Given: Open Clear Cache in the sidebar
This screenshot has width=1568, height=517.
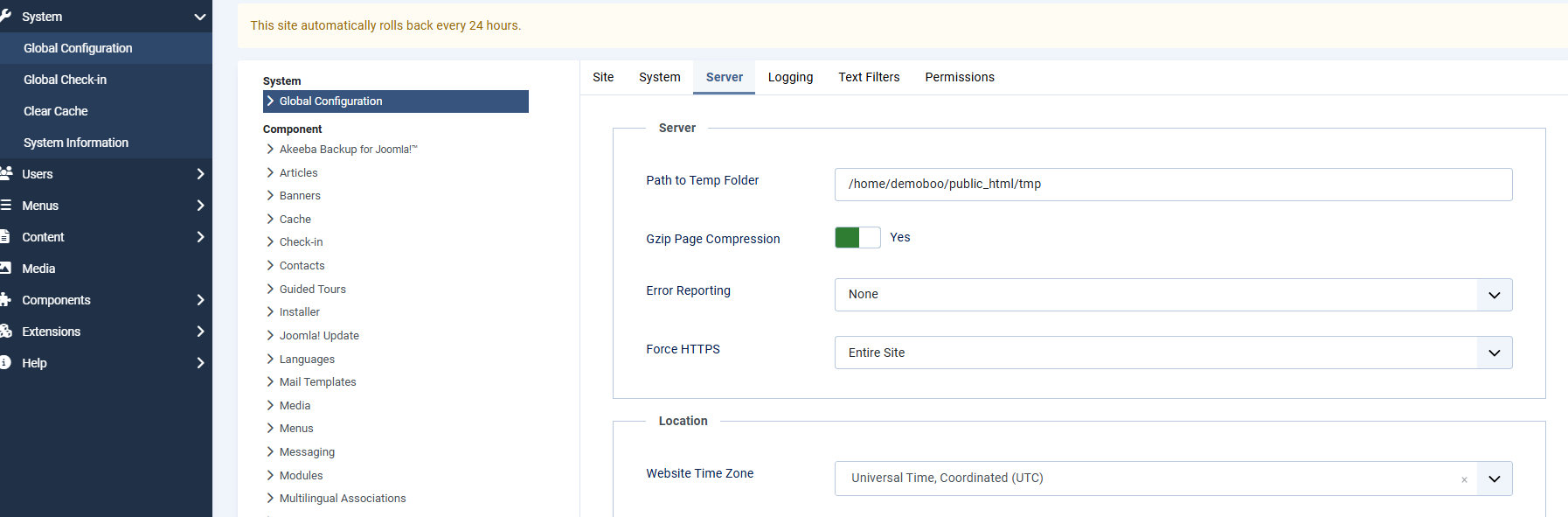Looking at the screenshot, I should pos(56,111).
